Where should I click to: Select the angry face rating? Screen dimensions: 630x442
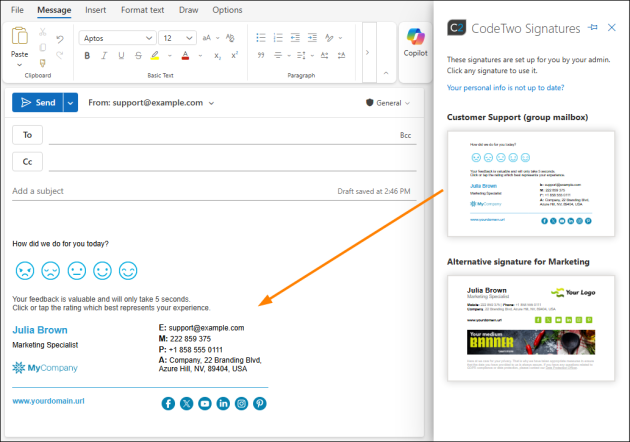[x=25, y=270]
